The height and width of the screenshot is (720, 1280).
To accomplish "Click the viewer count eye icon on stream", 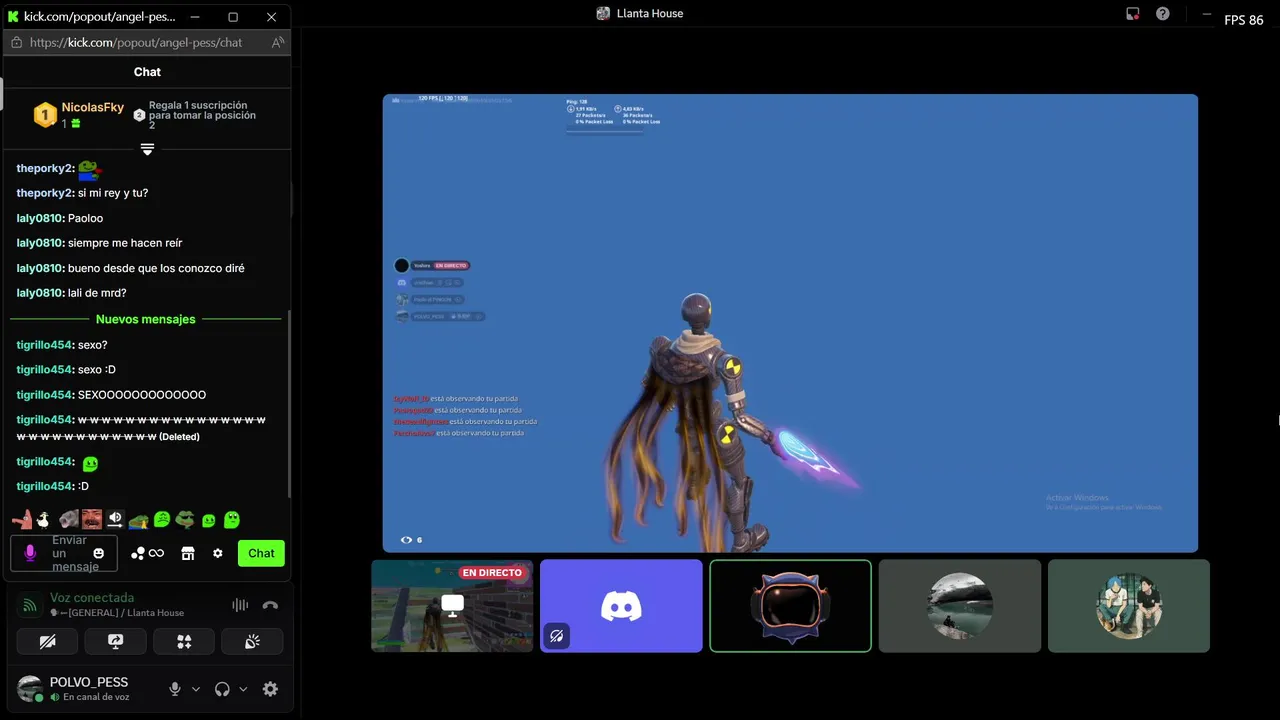I will point(406,540).
